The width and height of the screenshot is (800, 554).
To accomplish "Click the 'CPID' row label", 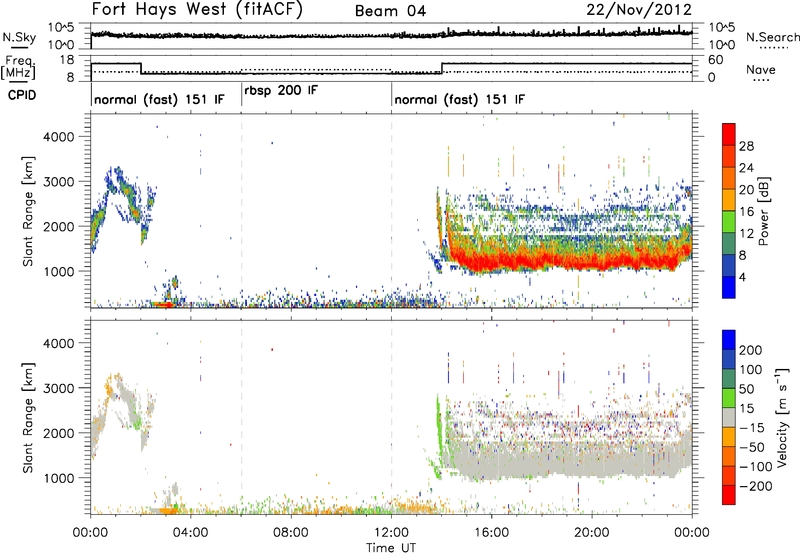I will [x=22, y=95].
